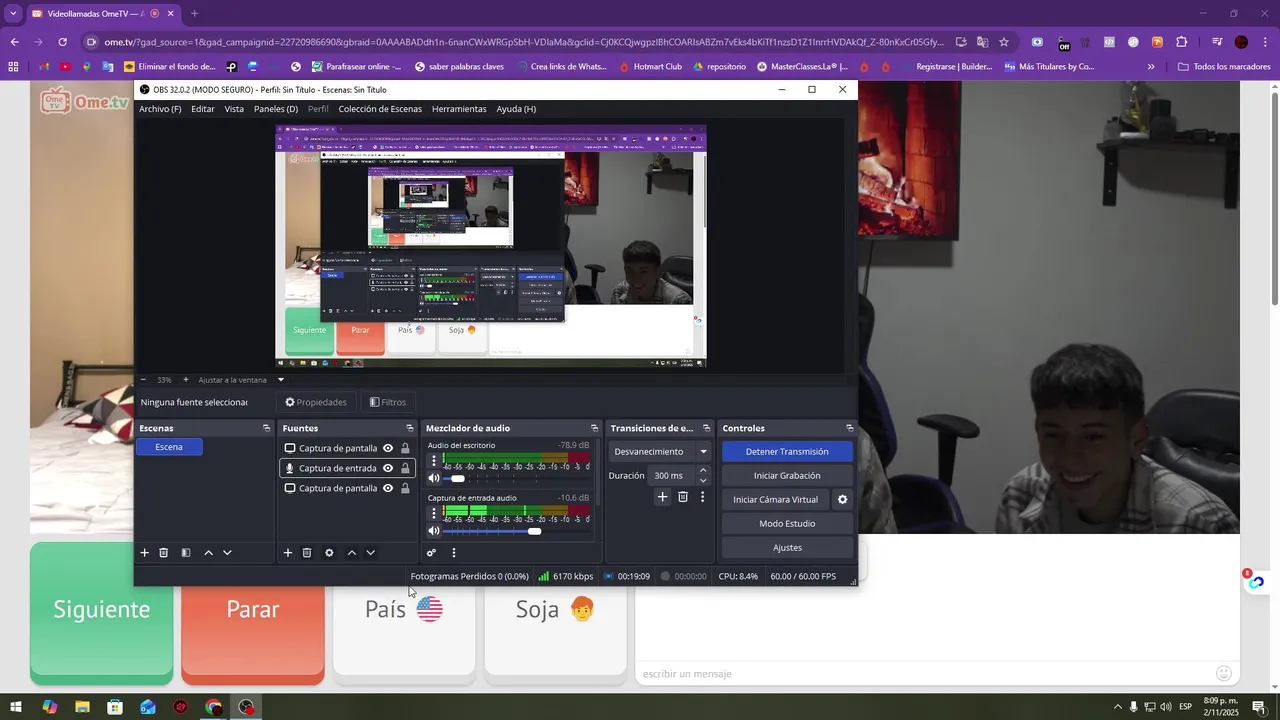1280x720 pixels.
Task: Hide the Captura de entrada source
Action: tap(388, 468)
